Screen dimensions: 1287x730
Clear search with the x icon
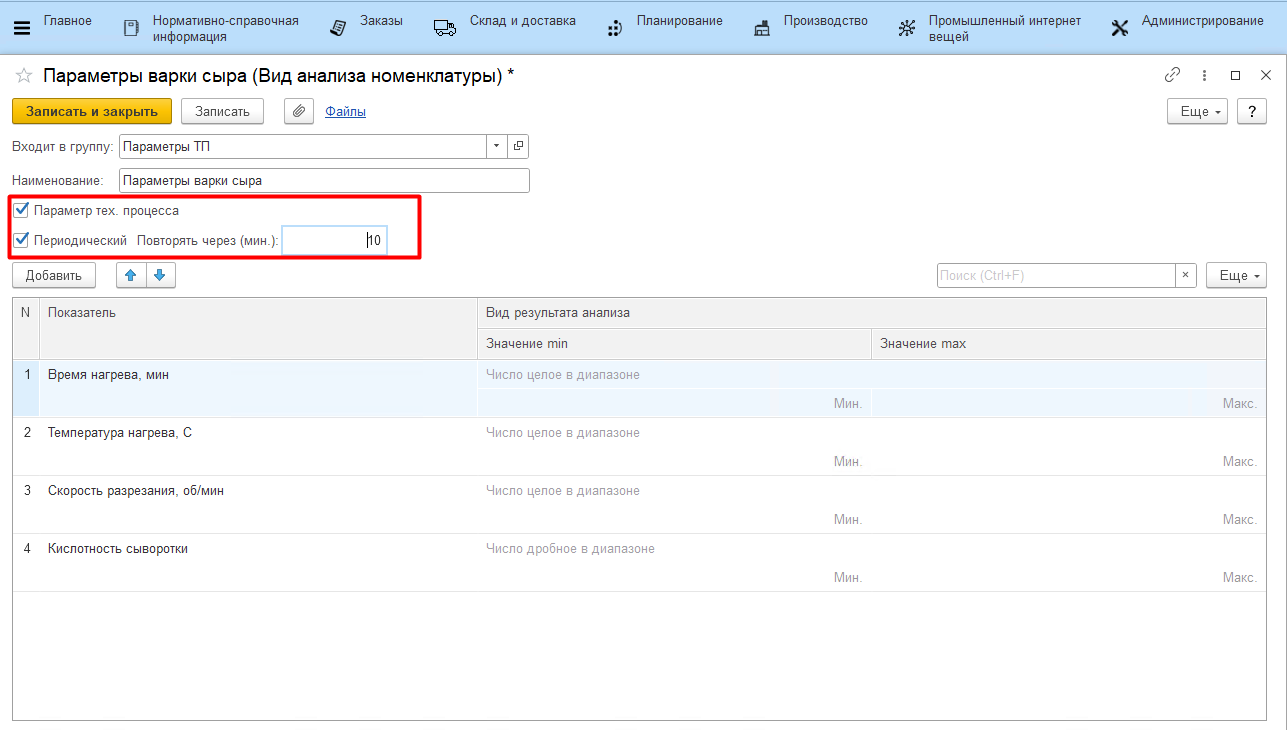(x=1185, y=275)
